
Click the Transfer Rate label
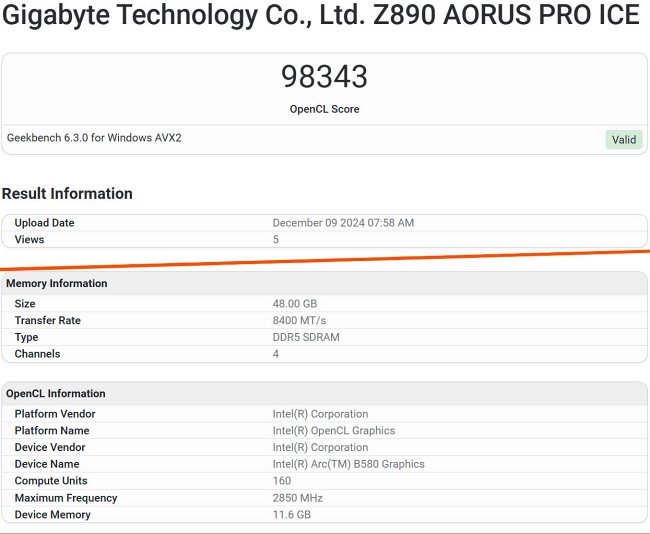coord(48,320)
